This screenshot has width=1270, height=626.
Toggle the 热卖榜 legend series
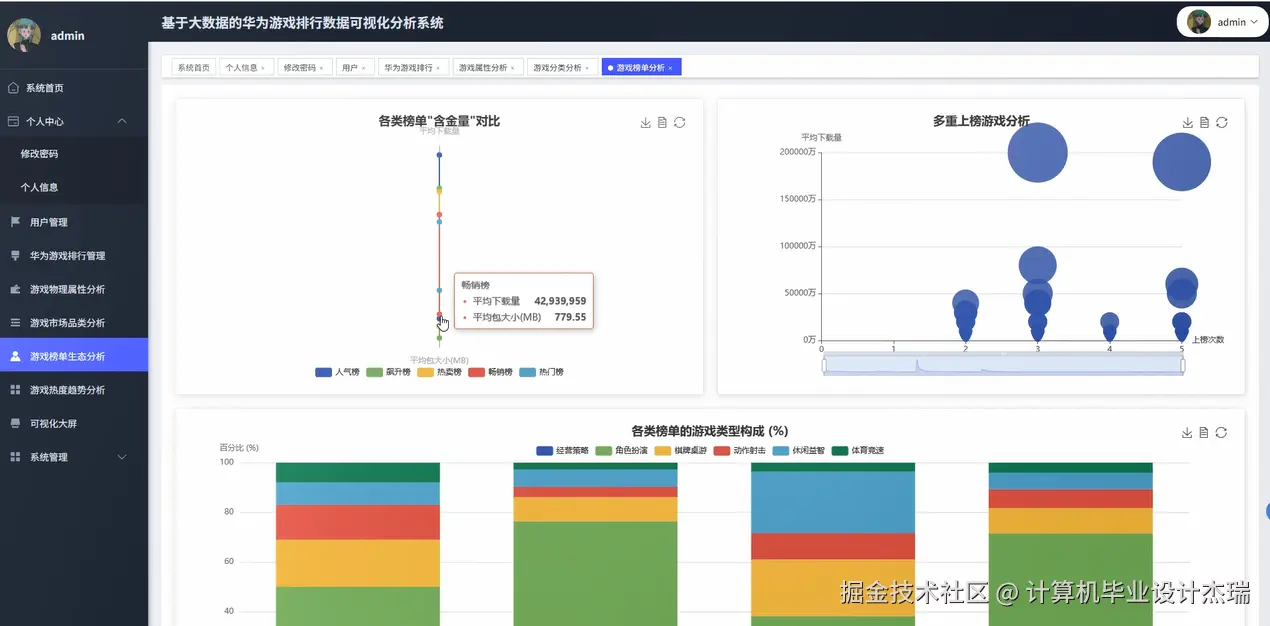click(x=439, y=372)
